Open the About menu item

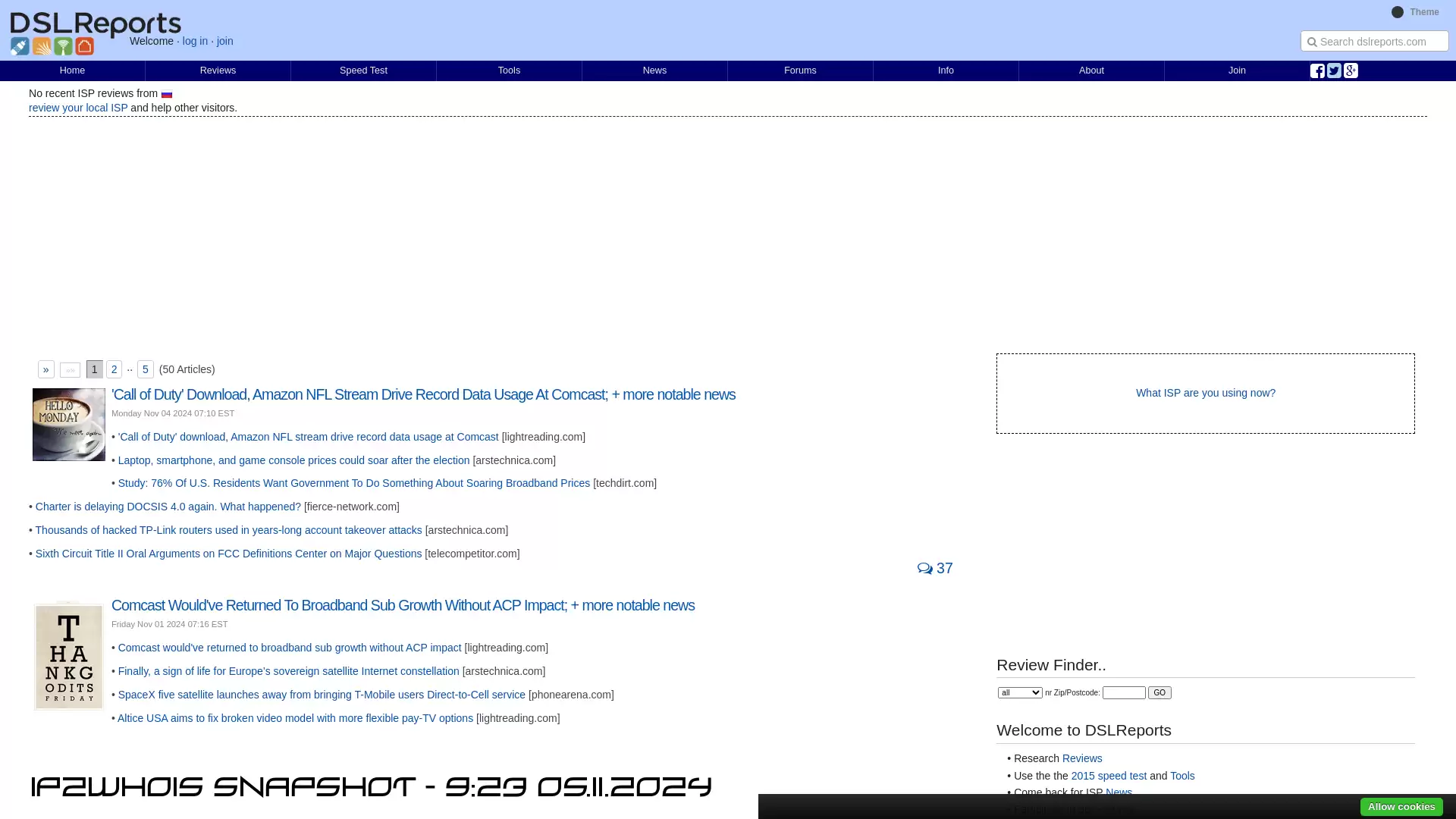coord(1091,71)
